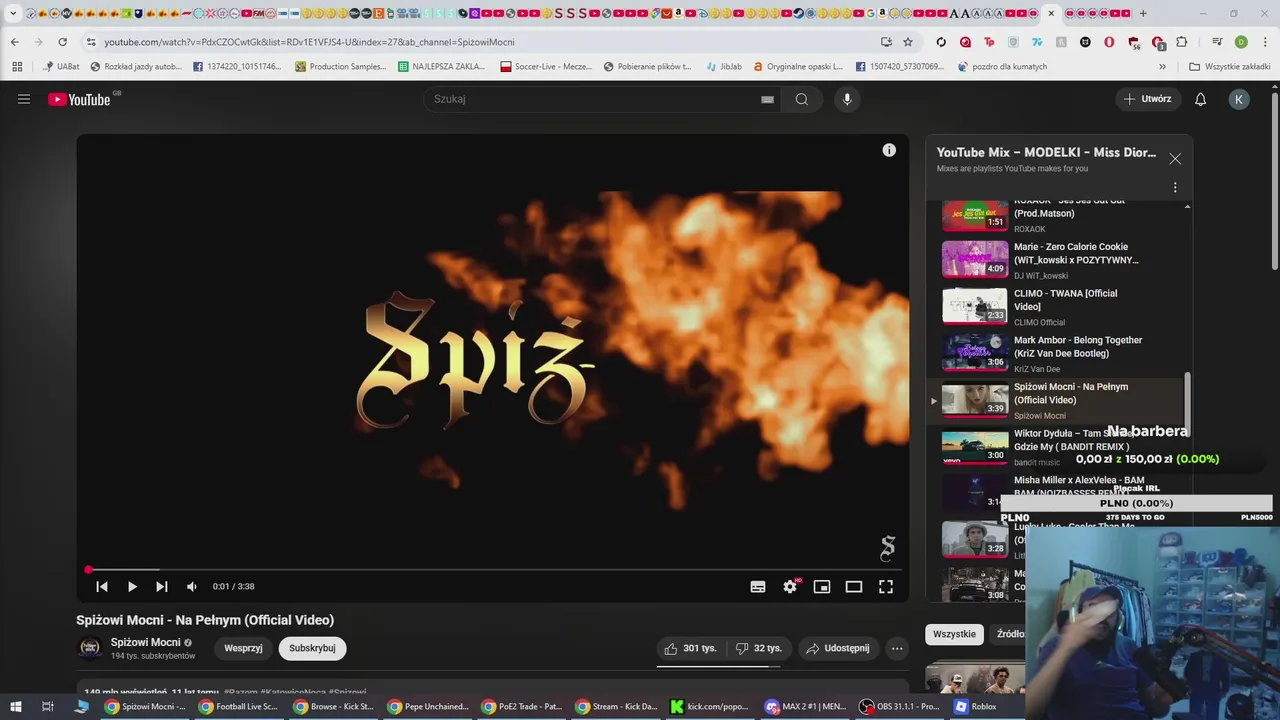Open more actions menu below the video

pos(897,648)
